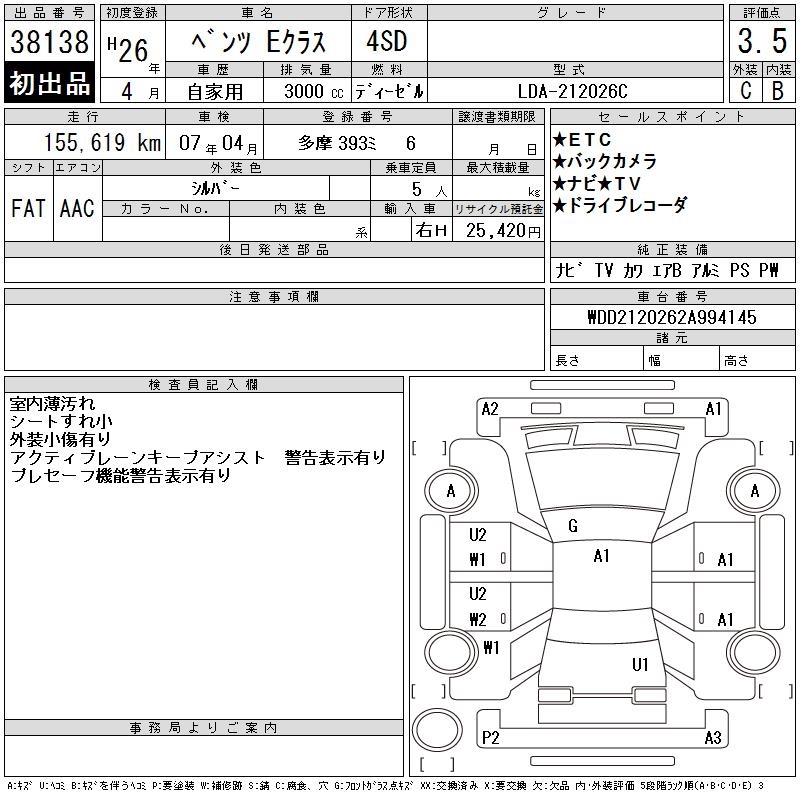Select the car name ベンツ Eクラス
Screen dimensions: 800x800
259,42
